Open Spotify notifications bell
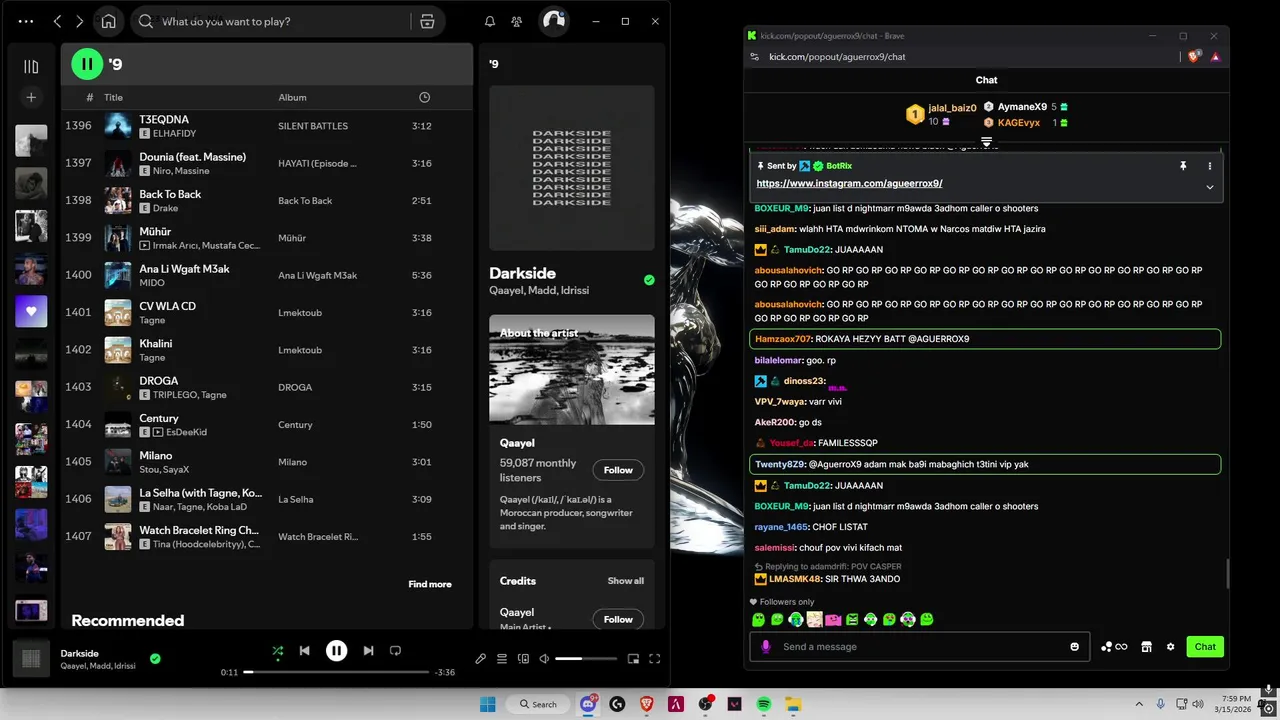The width and height of the screenshot is (1280, 720). (x=490, y=21)
